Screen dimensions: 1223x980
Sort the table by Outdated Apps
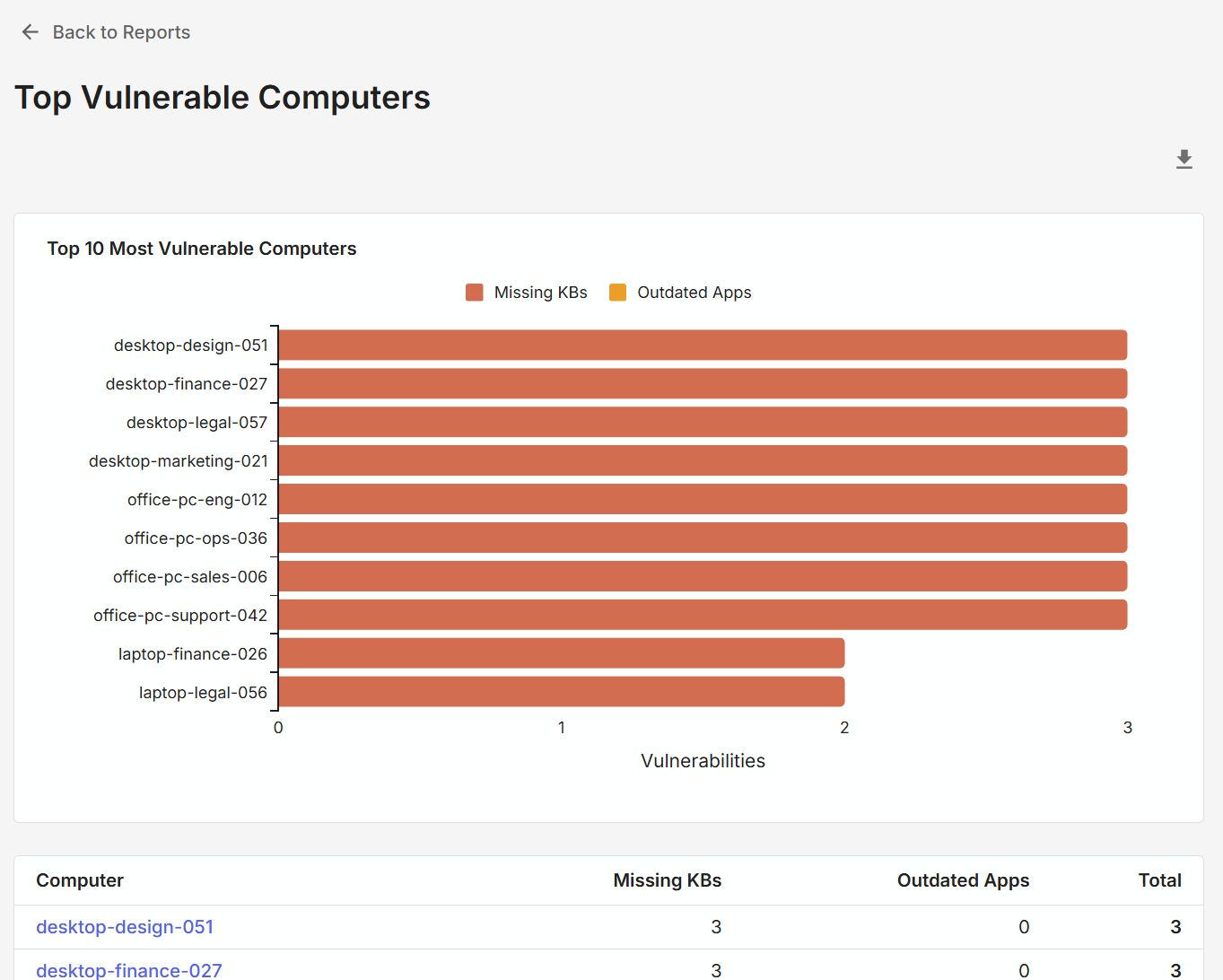pos(963,880)
